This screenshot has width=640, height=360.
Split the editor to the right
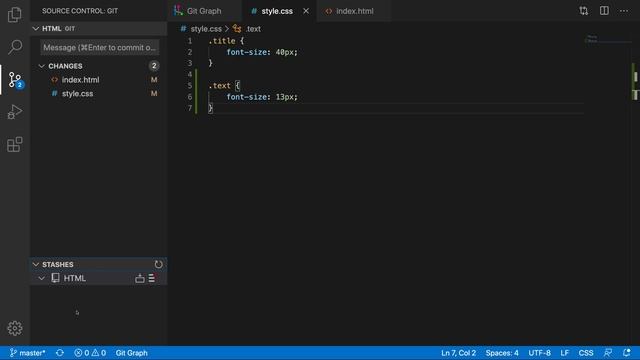(x=604, y=11)
